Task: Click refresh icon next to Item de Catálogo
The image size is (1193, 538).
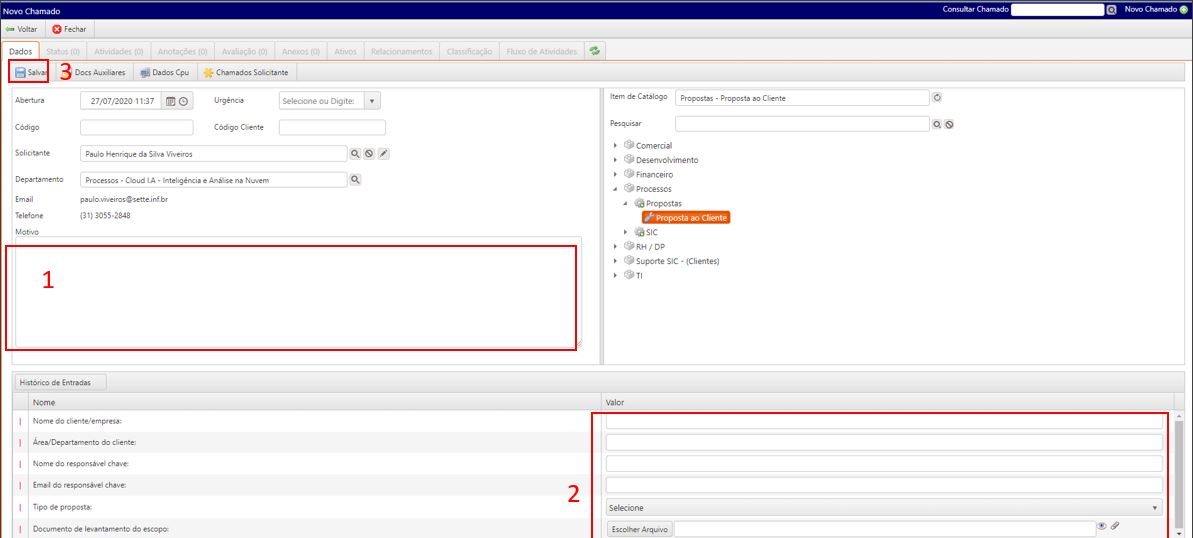Action: [x=937, y=98]
